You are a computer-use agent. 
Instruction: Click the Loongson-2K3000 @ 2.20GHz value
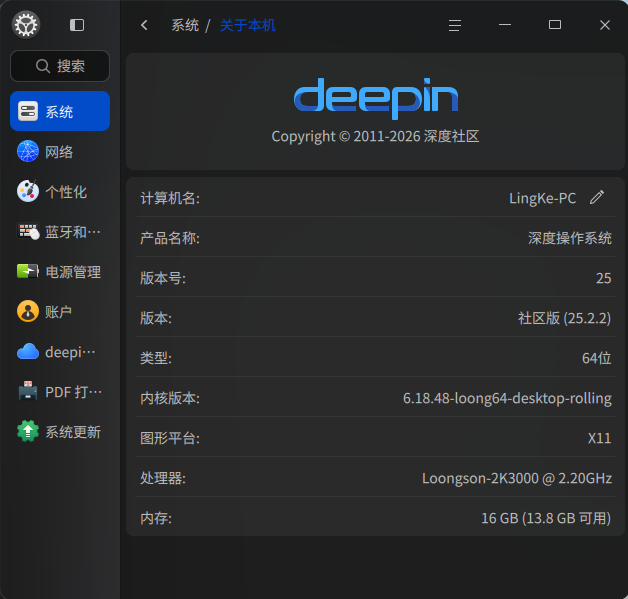point(517,478)
